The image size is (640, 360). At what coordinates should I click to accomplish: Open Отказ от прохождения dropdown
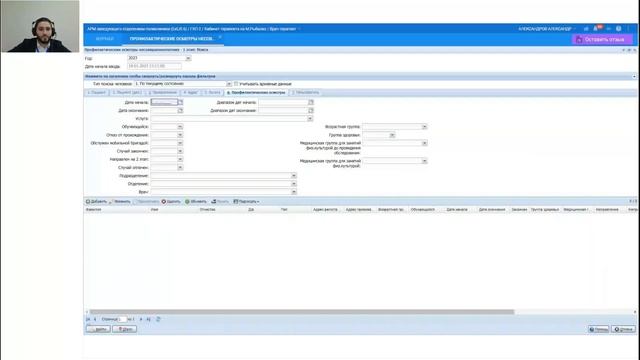[x=180, y=135]
